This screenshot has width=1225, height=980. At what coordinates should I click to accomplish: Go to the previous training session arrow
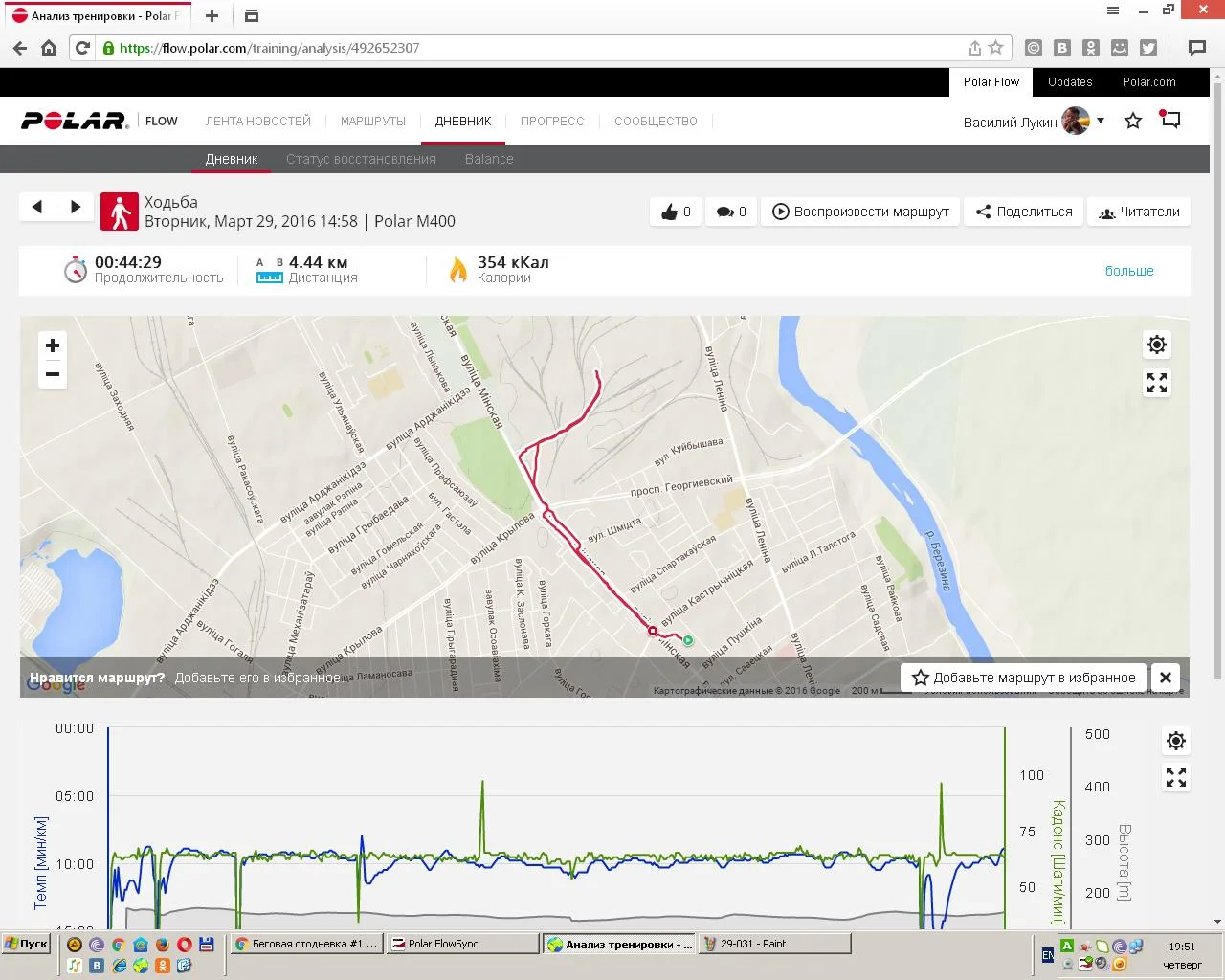coord(37,207)
